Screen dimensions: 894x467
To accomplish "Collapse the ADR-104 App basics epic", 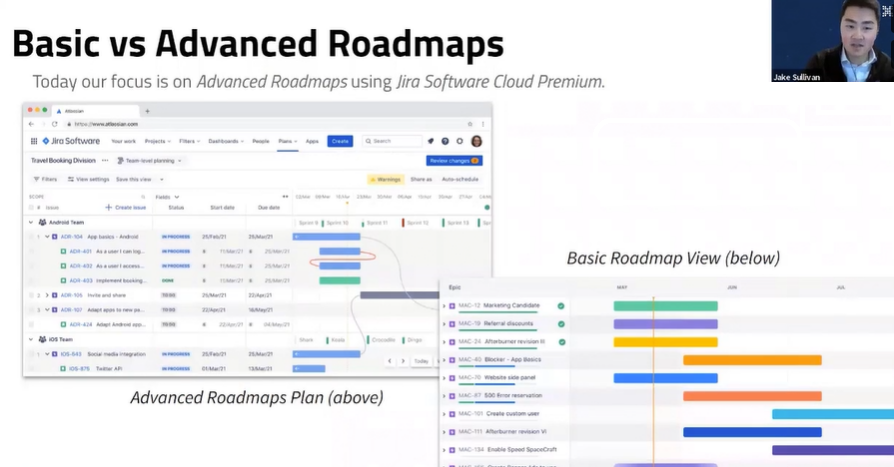I will coord(47,237).
